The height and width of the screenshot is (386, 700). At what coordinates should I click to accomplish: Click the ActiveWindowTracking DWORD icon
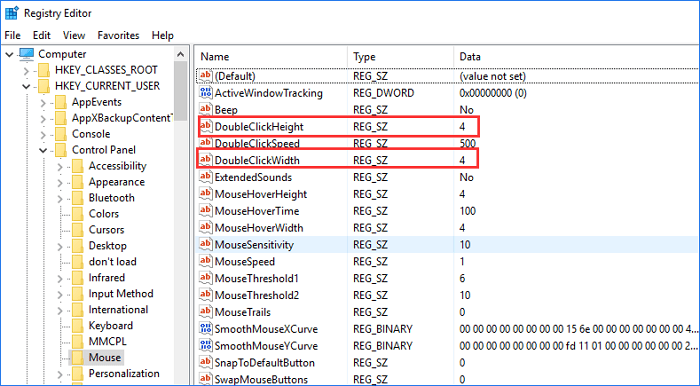[x=205, y=93]
